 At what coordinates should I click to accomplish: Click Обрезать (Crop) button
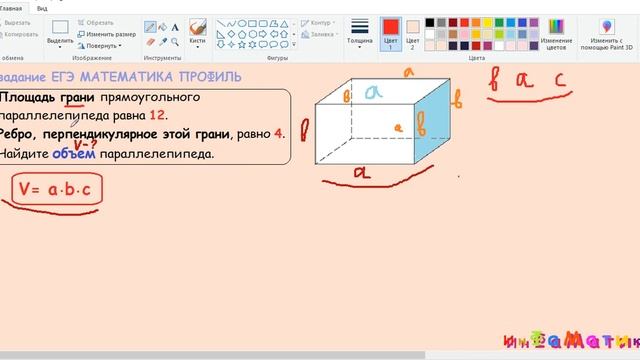coord(96,23)
